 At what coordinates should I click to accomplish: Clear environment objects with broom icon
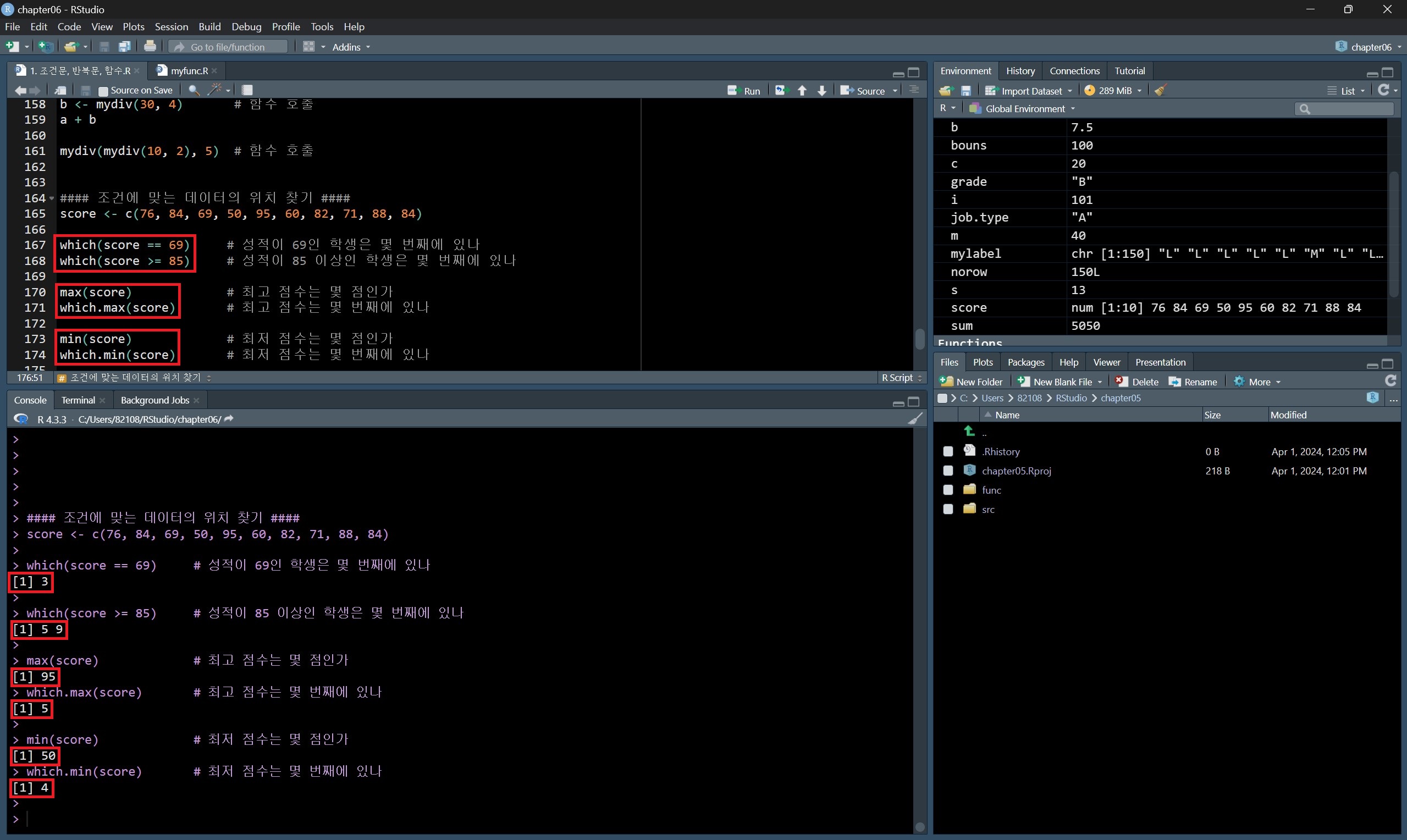tap(1160, 91)
